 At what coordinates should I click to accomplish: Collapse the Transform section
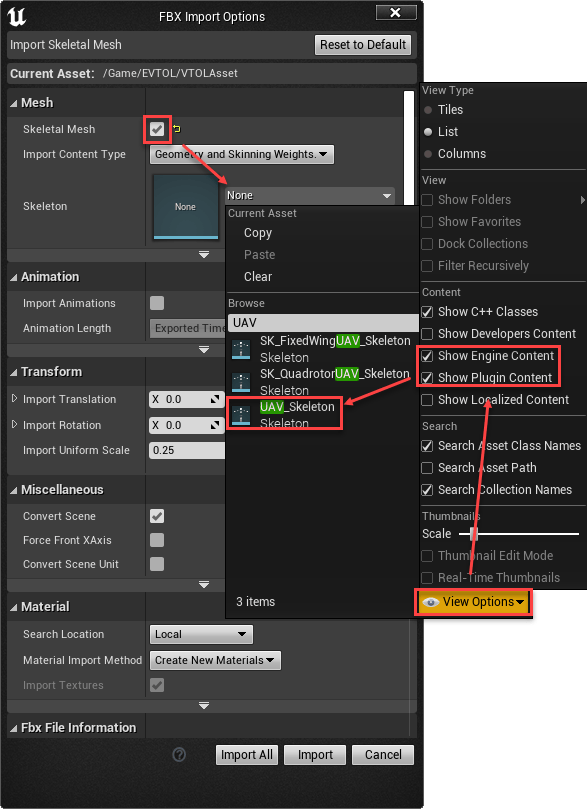tap(14, 372)
